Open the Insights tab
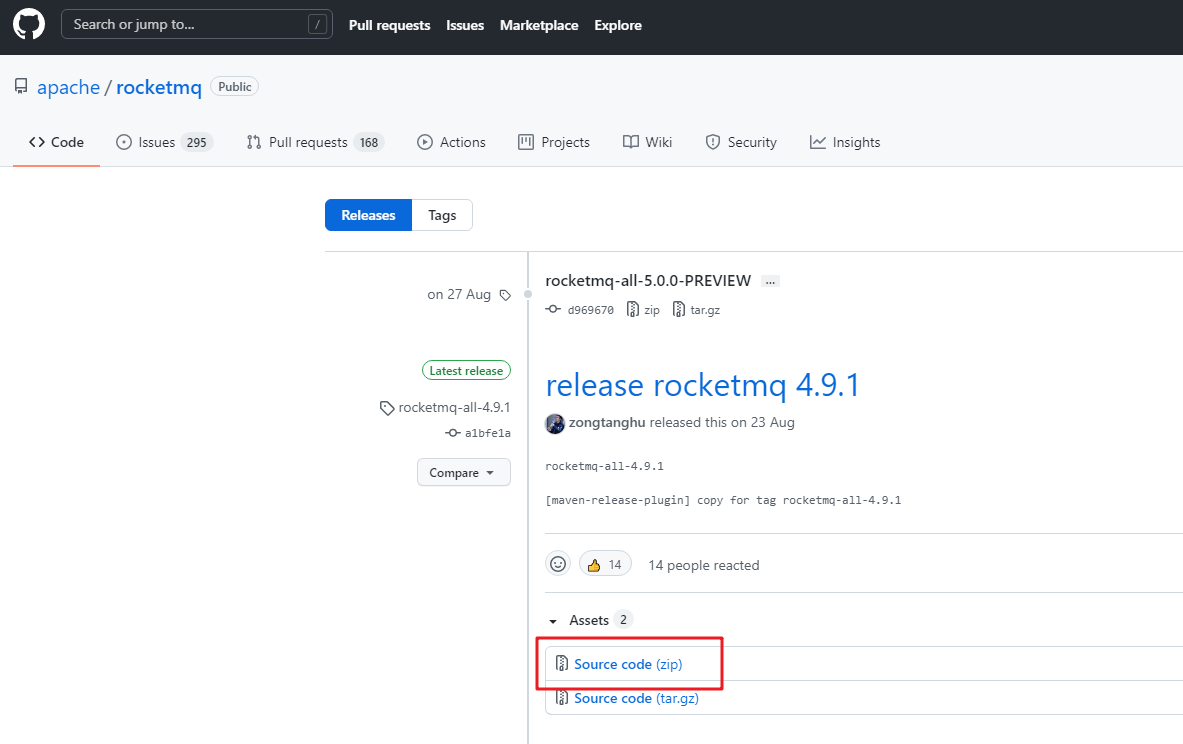This screenshot has height=744, width=1183. coord(845,142)
